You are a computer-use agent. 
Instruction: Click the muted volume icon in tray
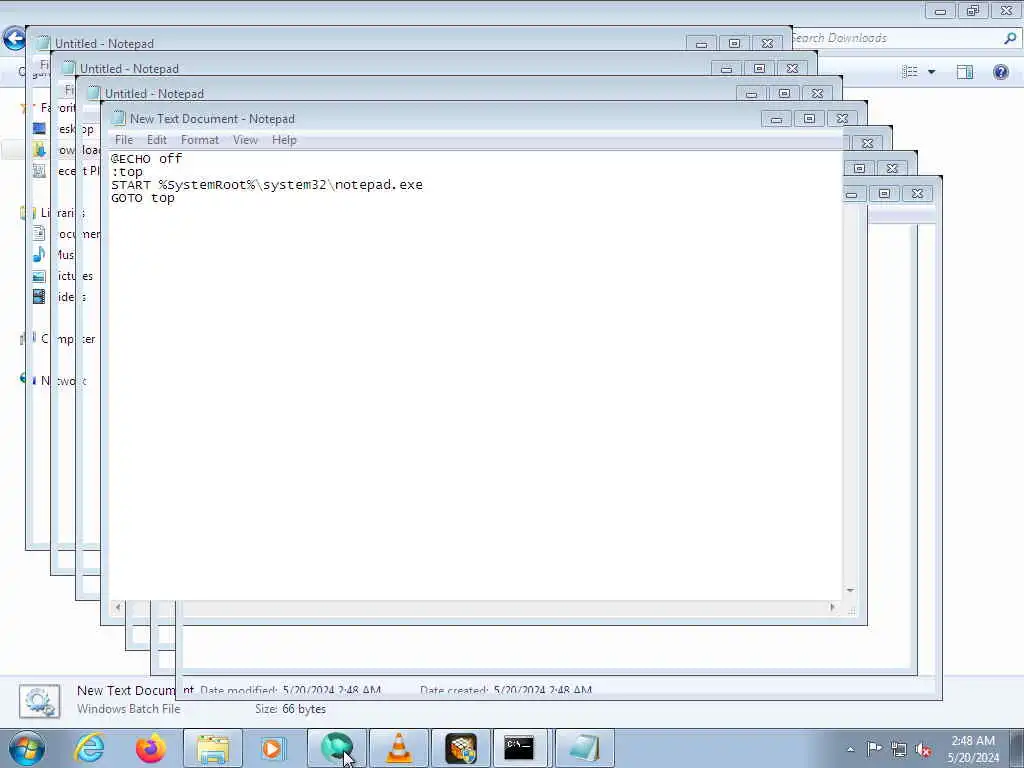click(x=923, y=749)
